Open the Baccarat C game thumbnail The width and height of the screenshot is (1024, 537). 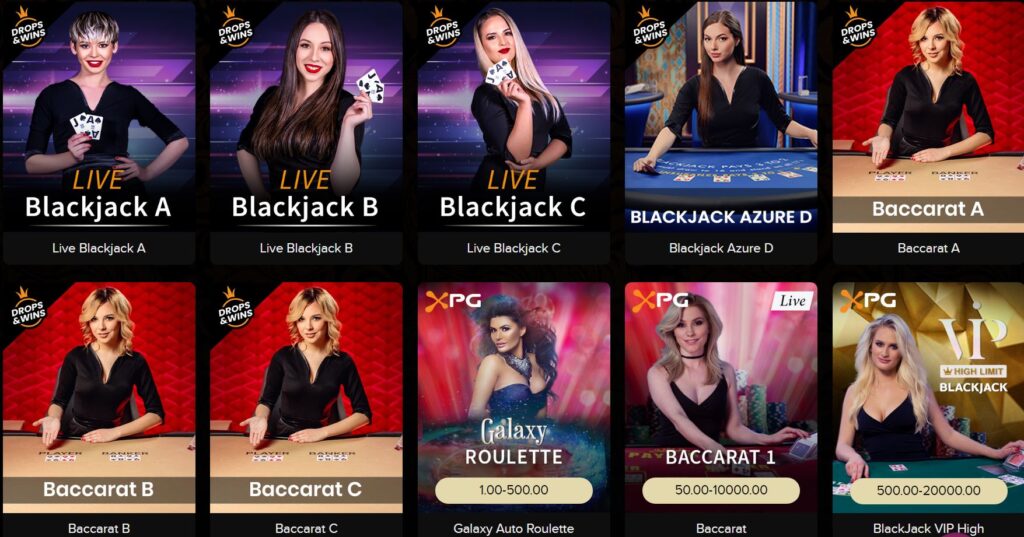tap(306, 397)
